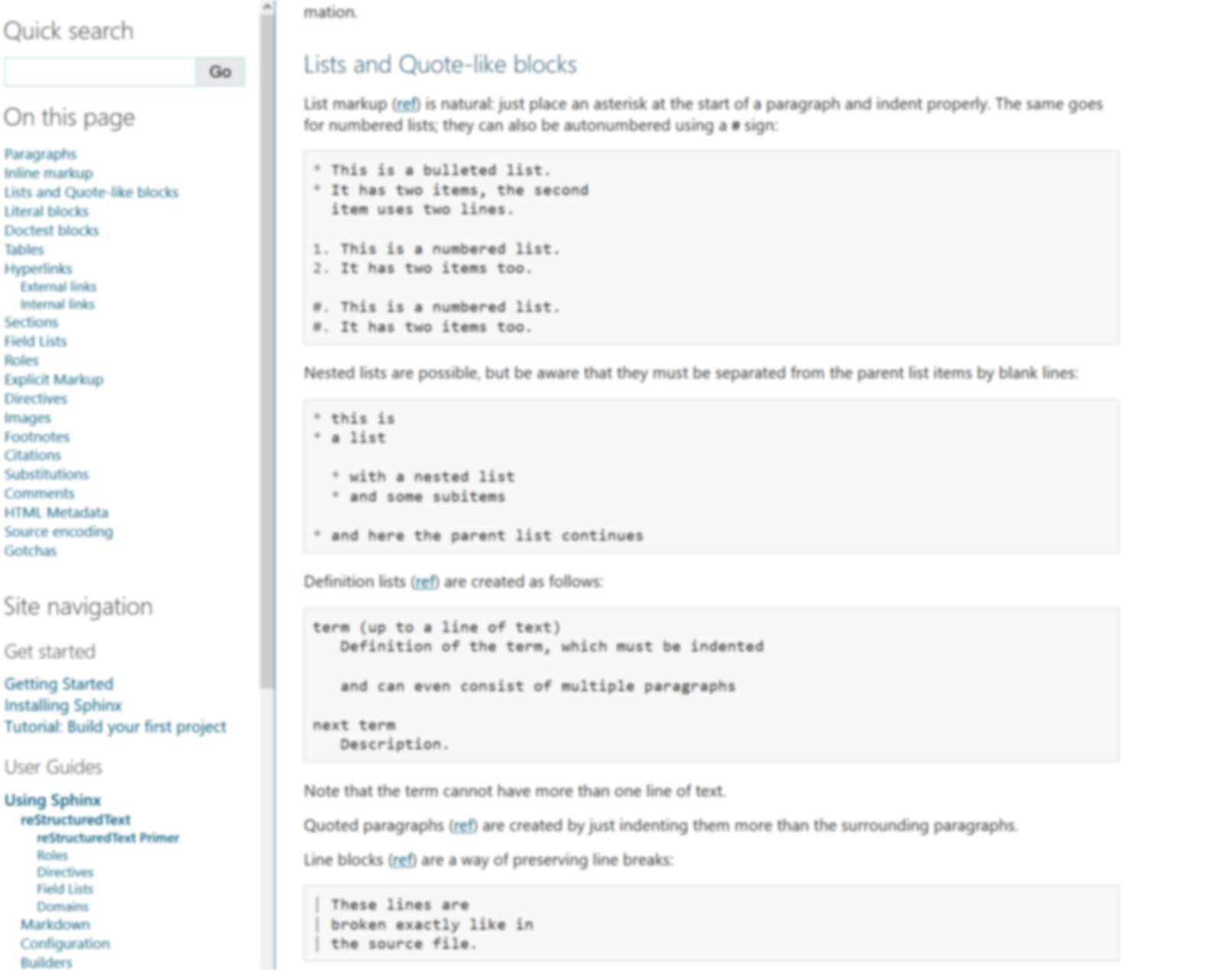Open the Paragraphs section link
The image size is (1232, 970).
click(x=40, y=154)
